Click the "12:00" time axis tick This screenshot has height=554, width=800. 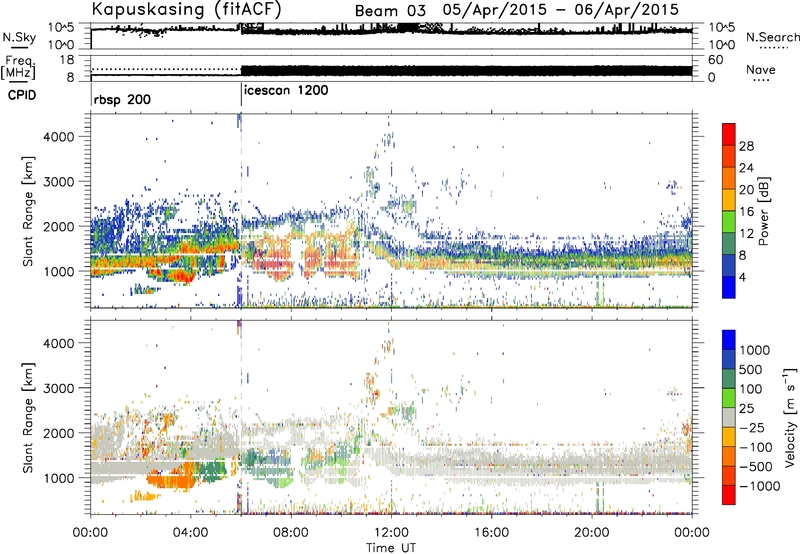coord(391,533)
